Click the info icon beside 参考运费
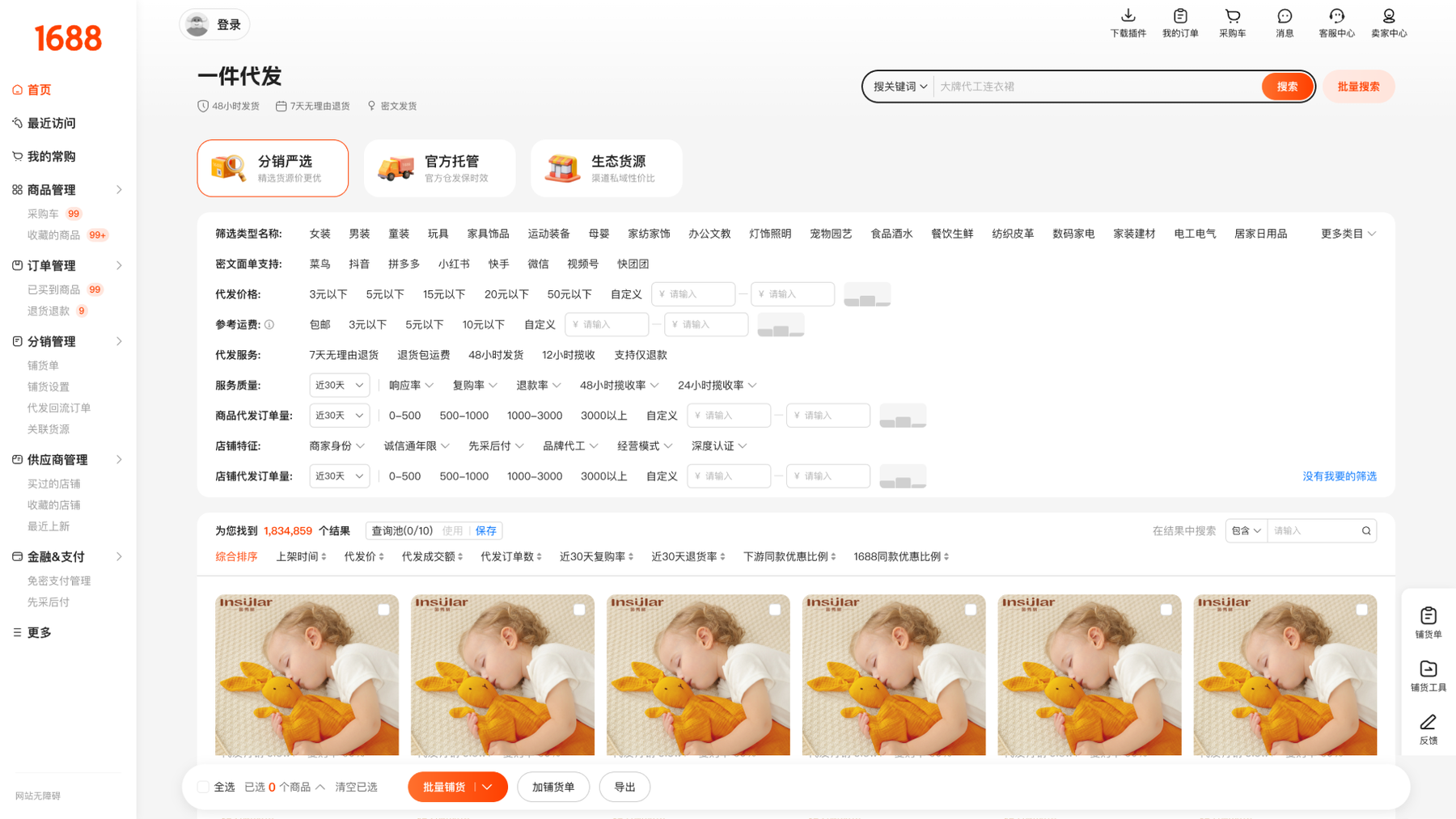This screenshot has width=1456, height=819. (269, 325)
